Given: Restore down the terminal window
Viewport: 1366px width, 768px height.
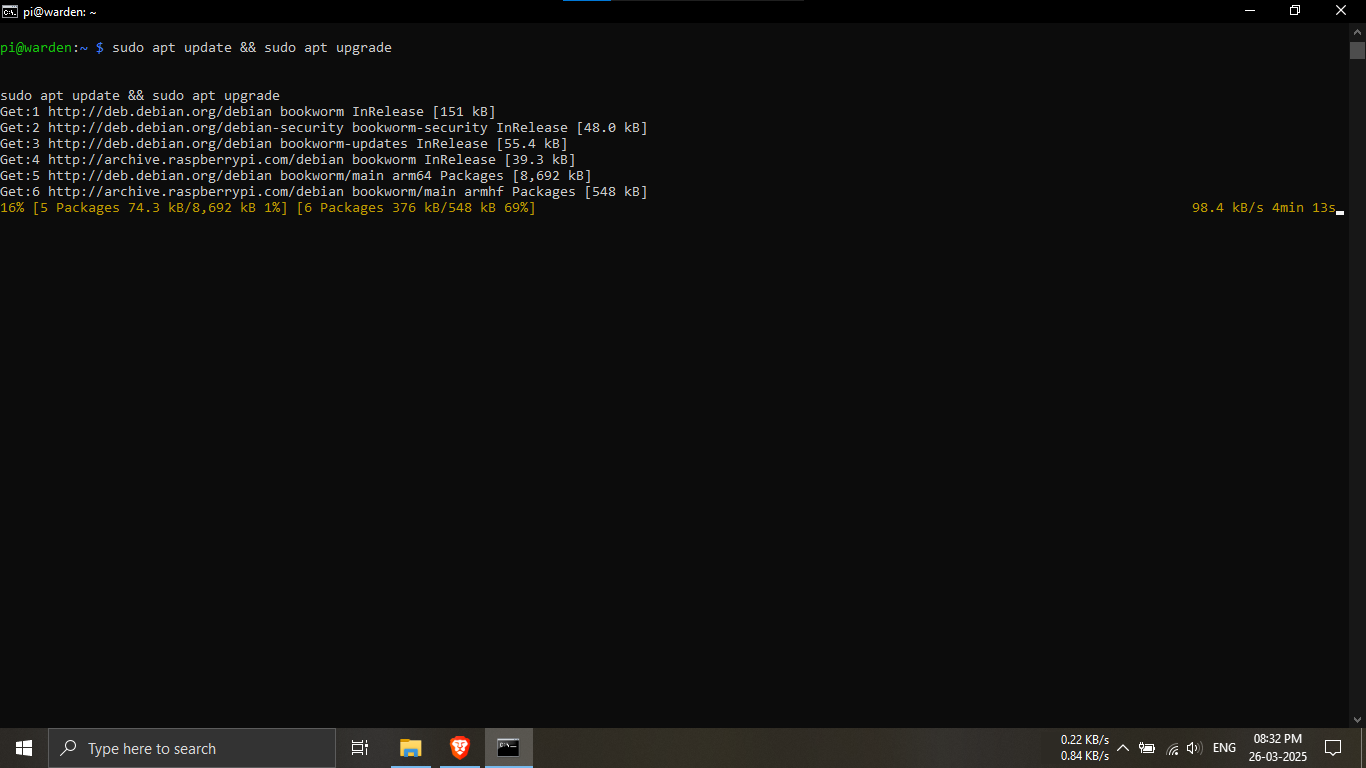Looking at the screenshot, I should coord(1295,11).
